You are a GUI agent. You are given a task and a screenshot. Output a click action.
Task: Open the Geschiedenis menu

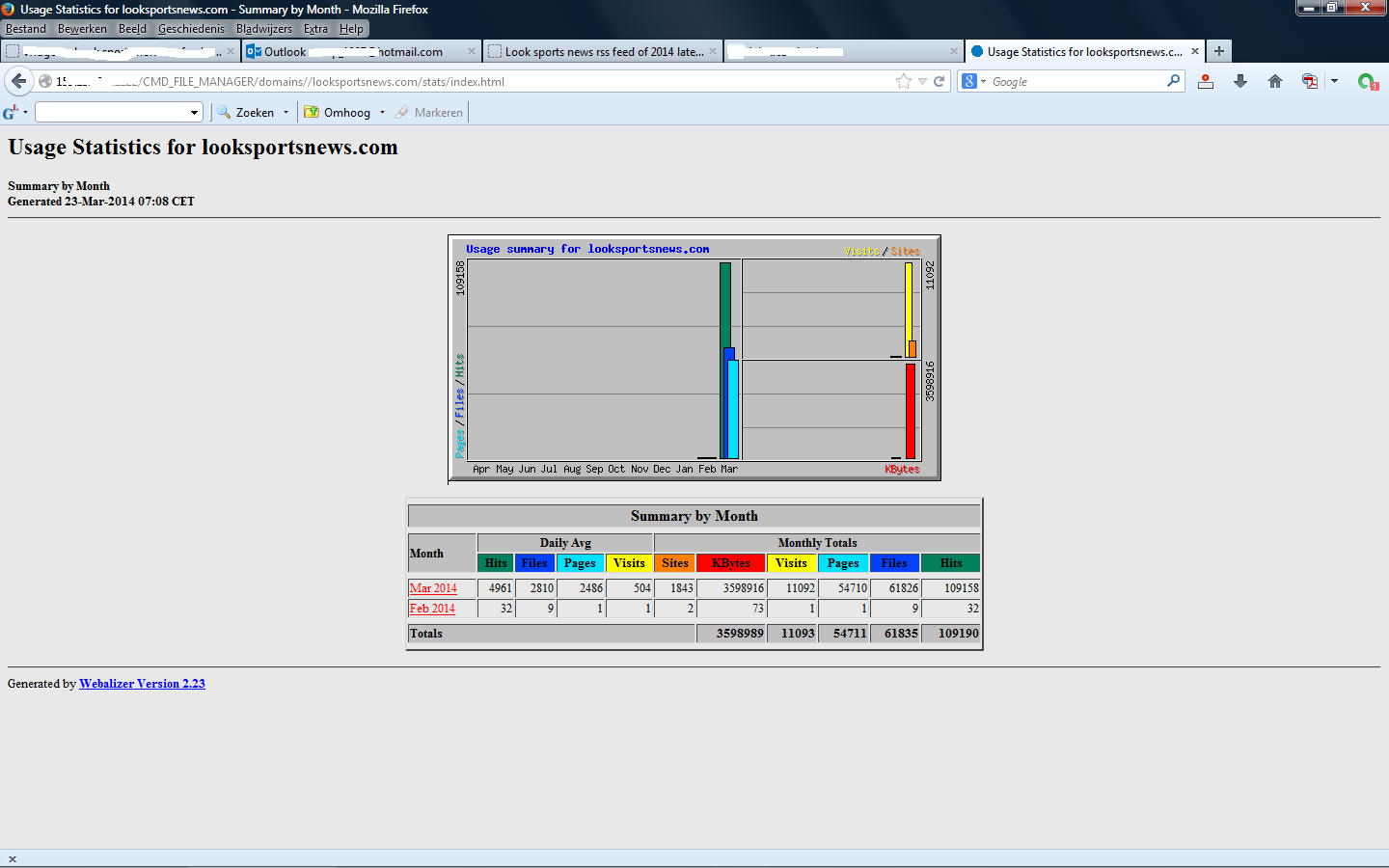point(191,29)
